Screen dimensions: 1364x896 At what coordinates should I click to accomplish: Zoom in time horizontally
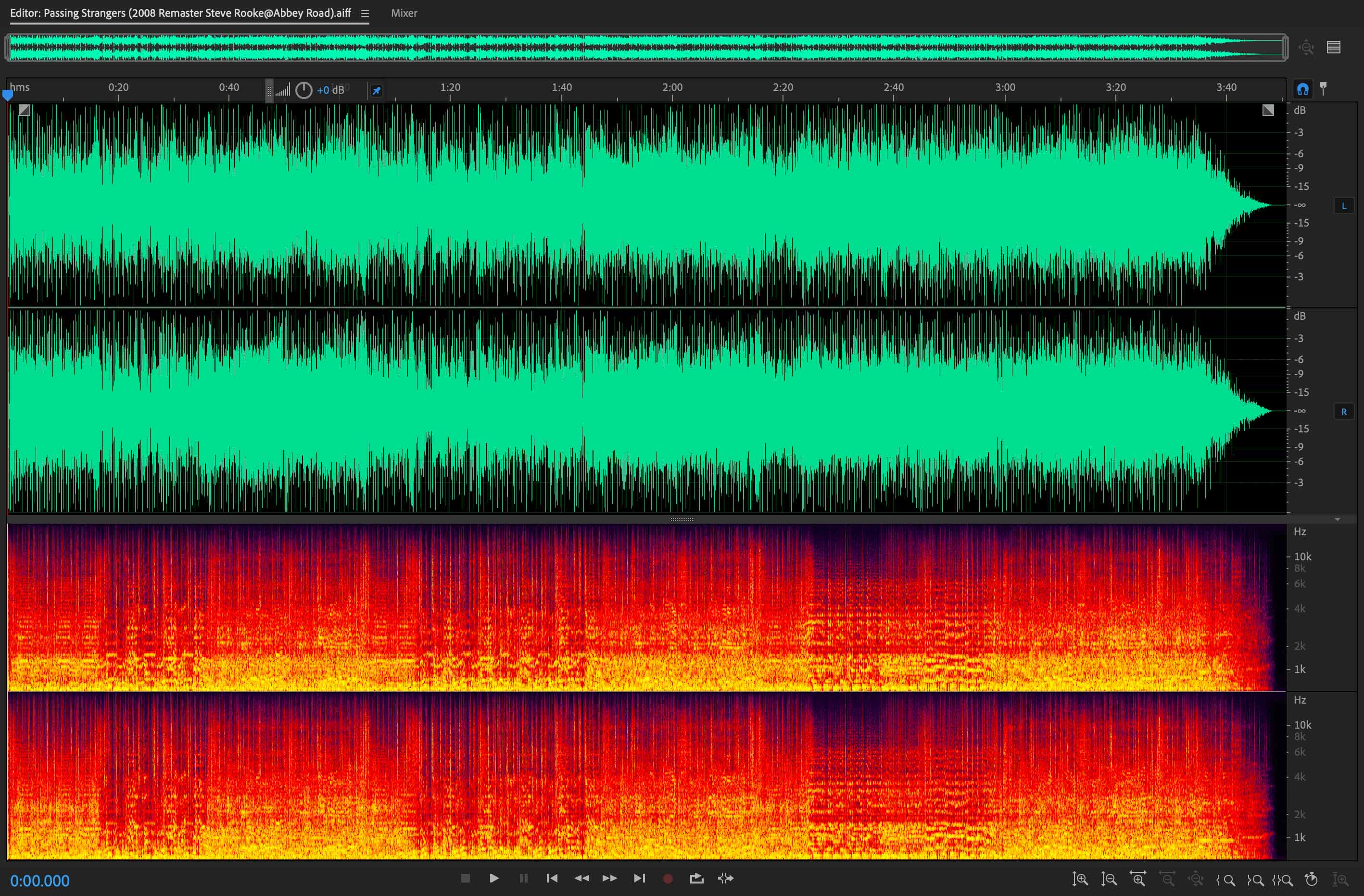1137,879
